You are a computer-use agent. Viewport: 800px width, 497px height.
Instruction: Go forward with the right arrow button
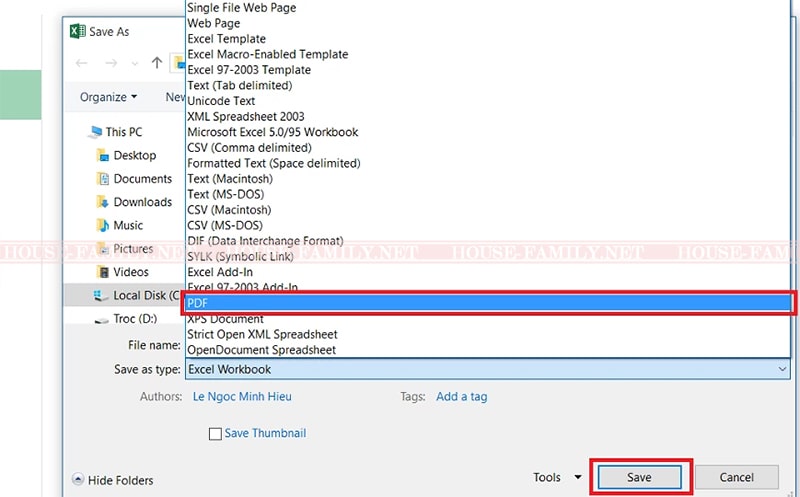point(111,63)
